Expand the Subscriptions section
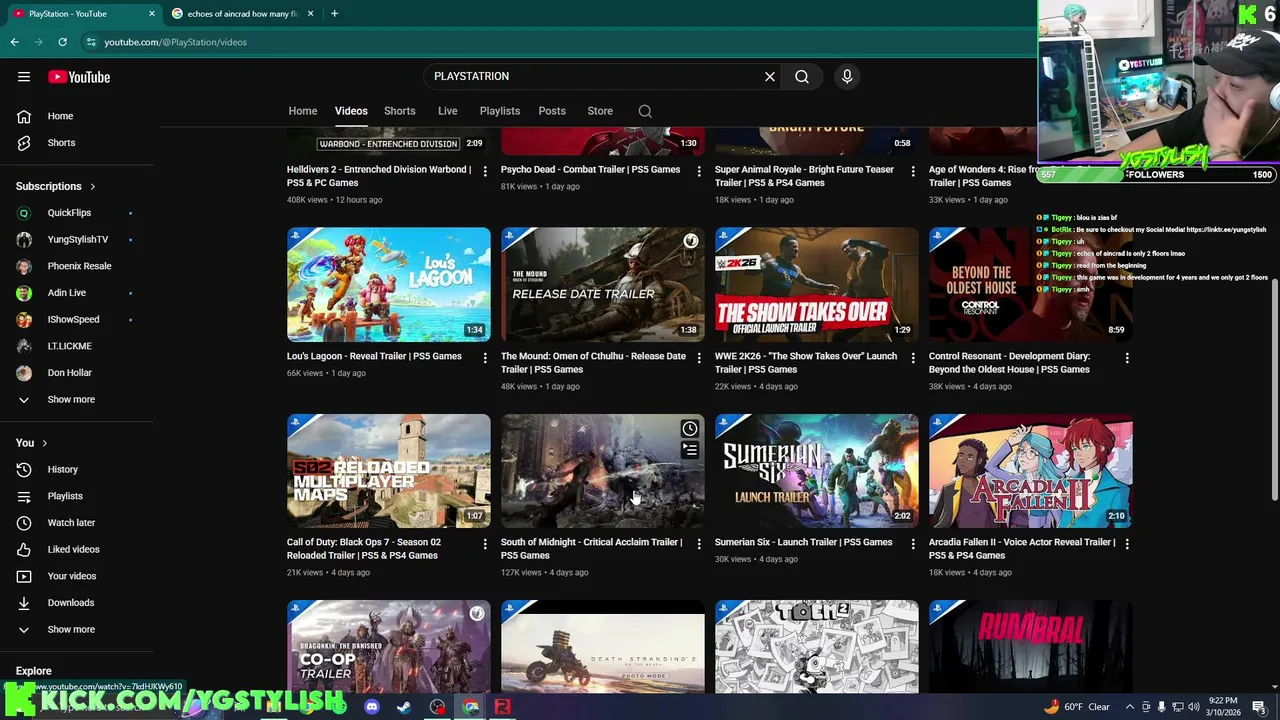1280x720 pixels. 56,186
